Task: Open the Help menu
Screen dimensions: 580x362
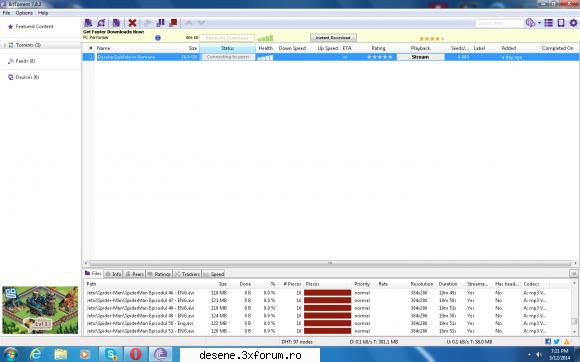Action: coord(43,13)
